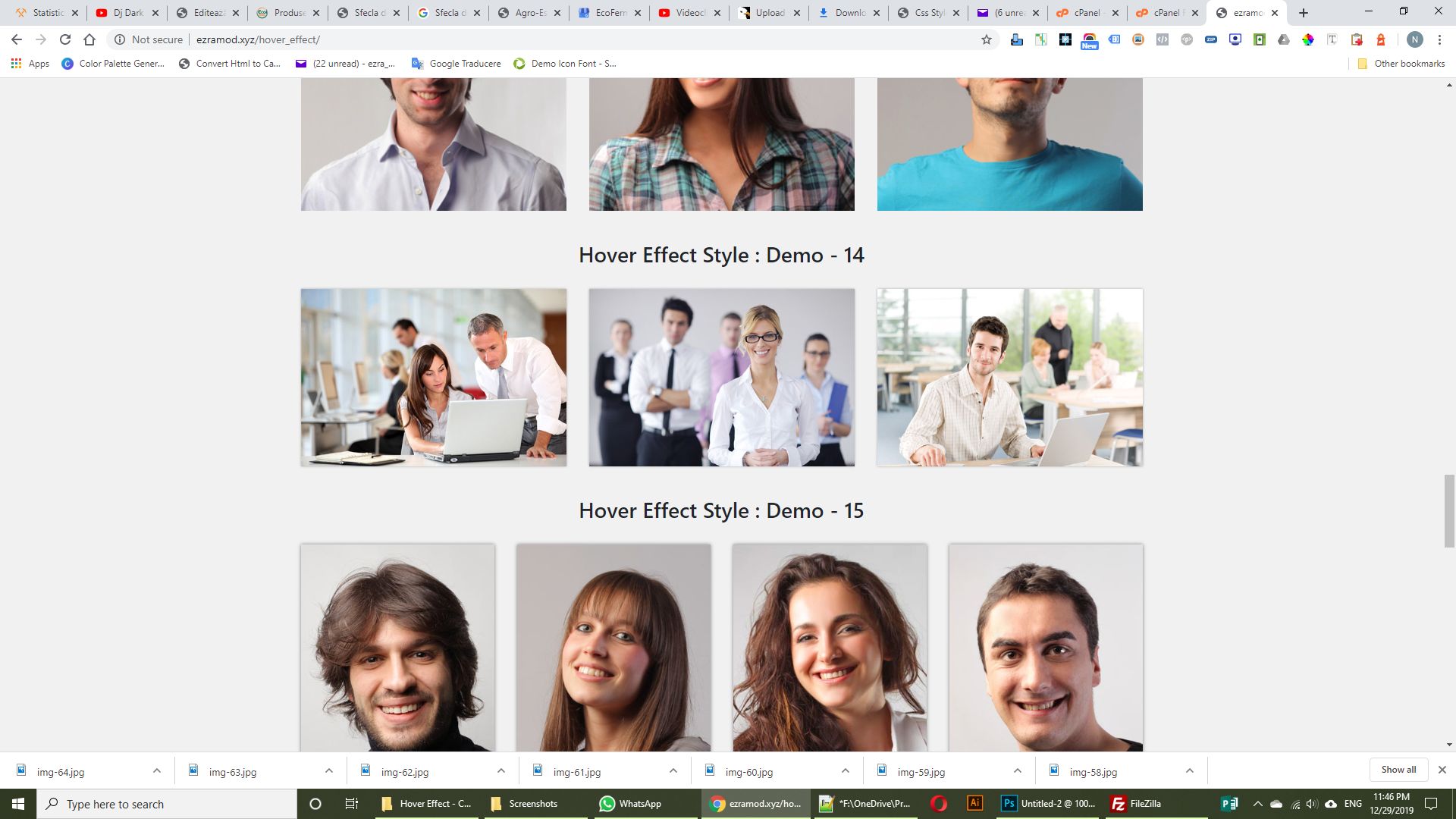The height and width of the screenshot is (819, 1456).
Task: Open WhatsApp from the taskbar
Action: [630, 804]
